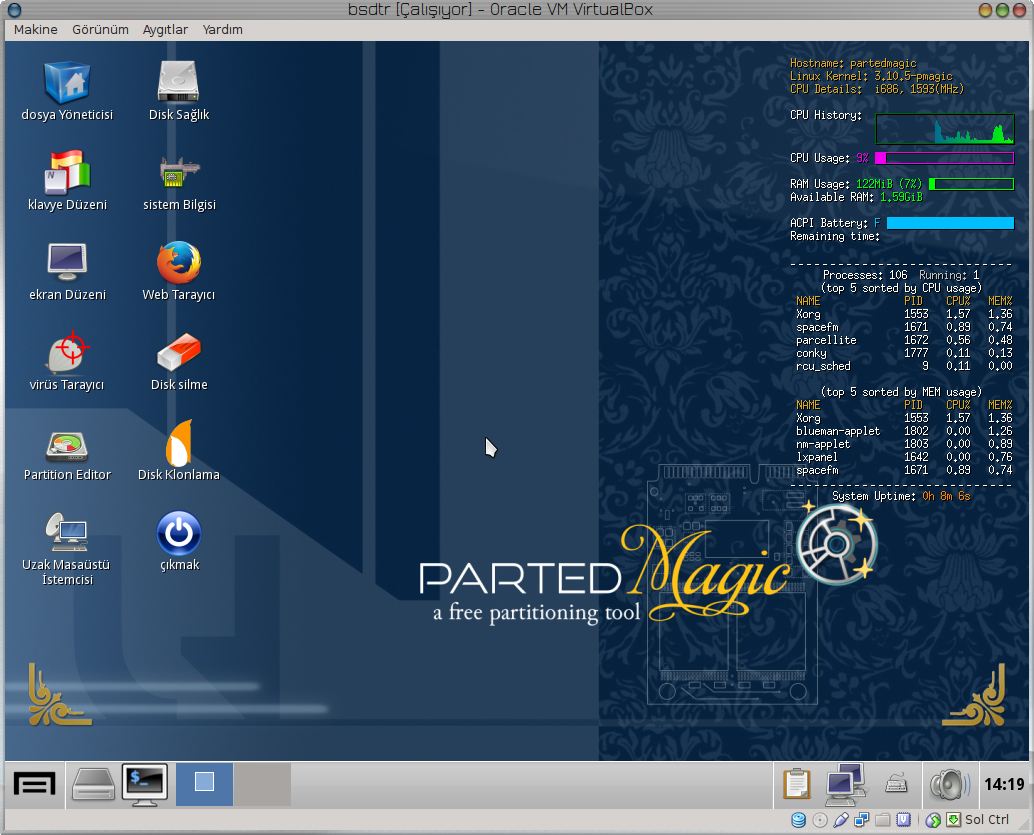The width and height of the screenshot is (1034, 835).
Task: Click the green RAM Usage bar
Action: [x=971, y=184]
